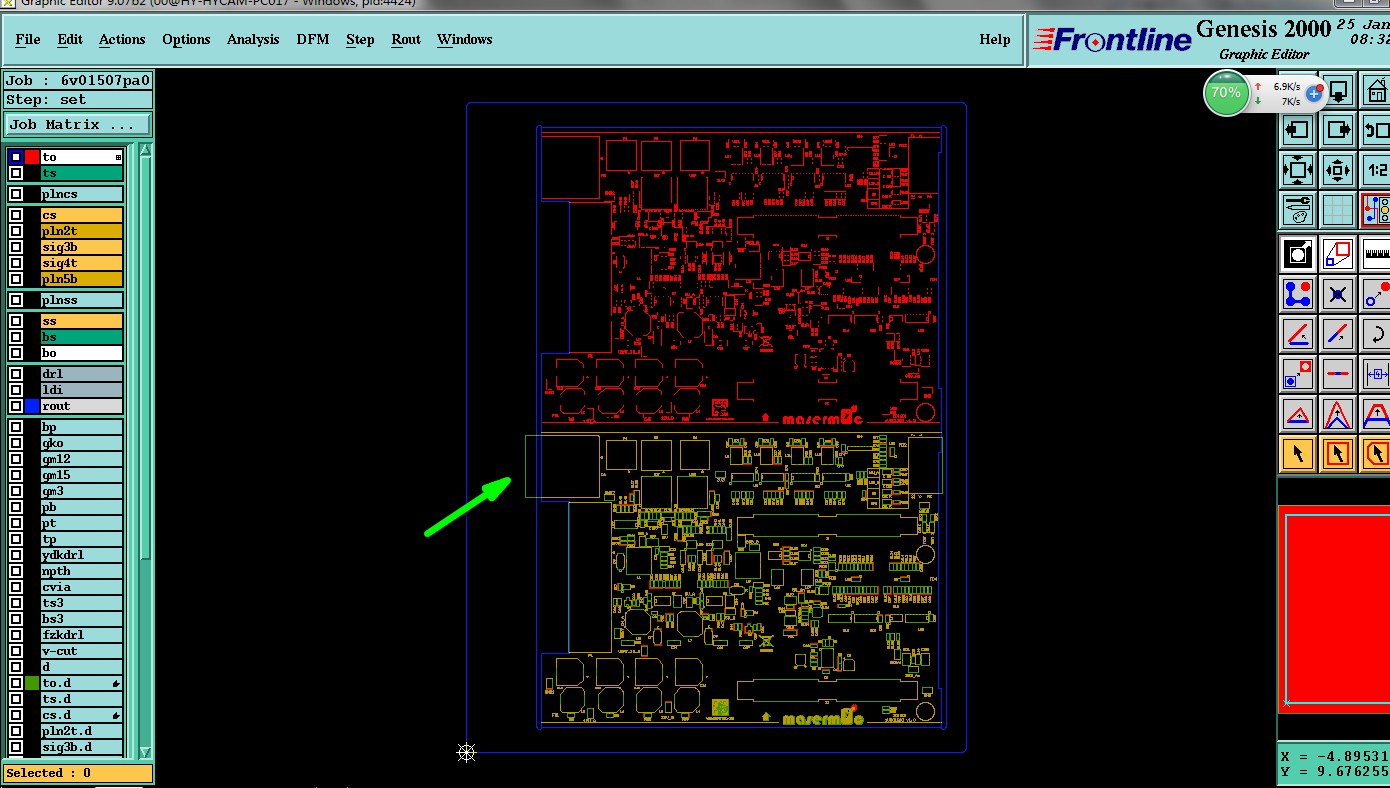Select the 'bs' layer name
The image size is (1390, 788).
81,337
